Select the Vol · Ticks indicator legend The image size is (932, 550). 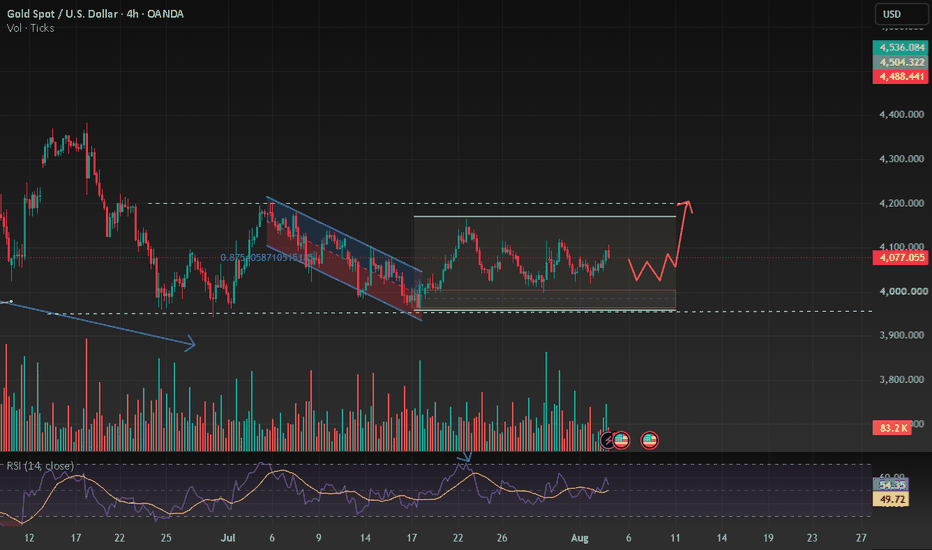click(x=30, y=28)
